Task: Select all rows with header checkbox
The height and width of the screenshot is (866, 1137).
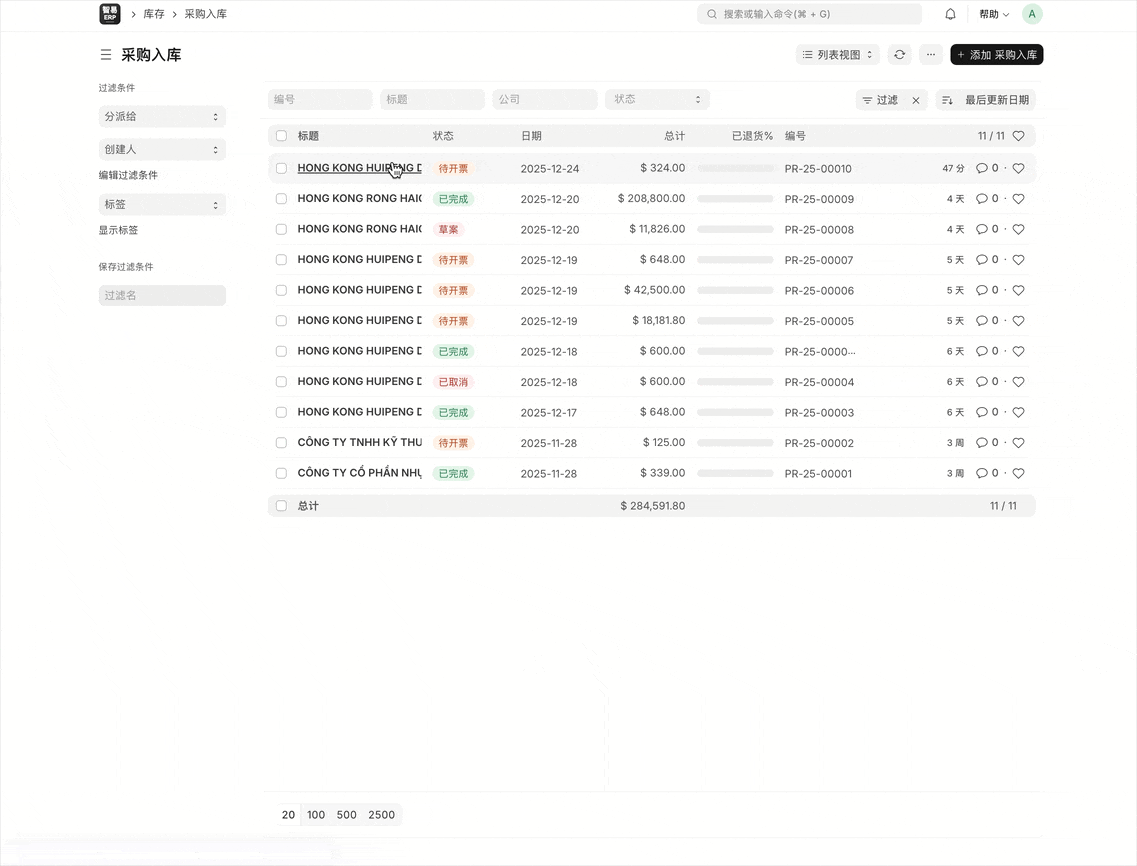Action: [281, 136]
